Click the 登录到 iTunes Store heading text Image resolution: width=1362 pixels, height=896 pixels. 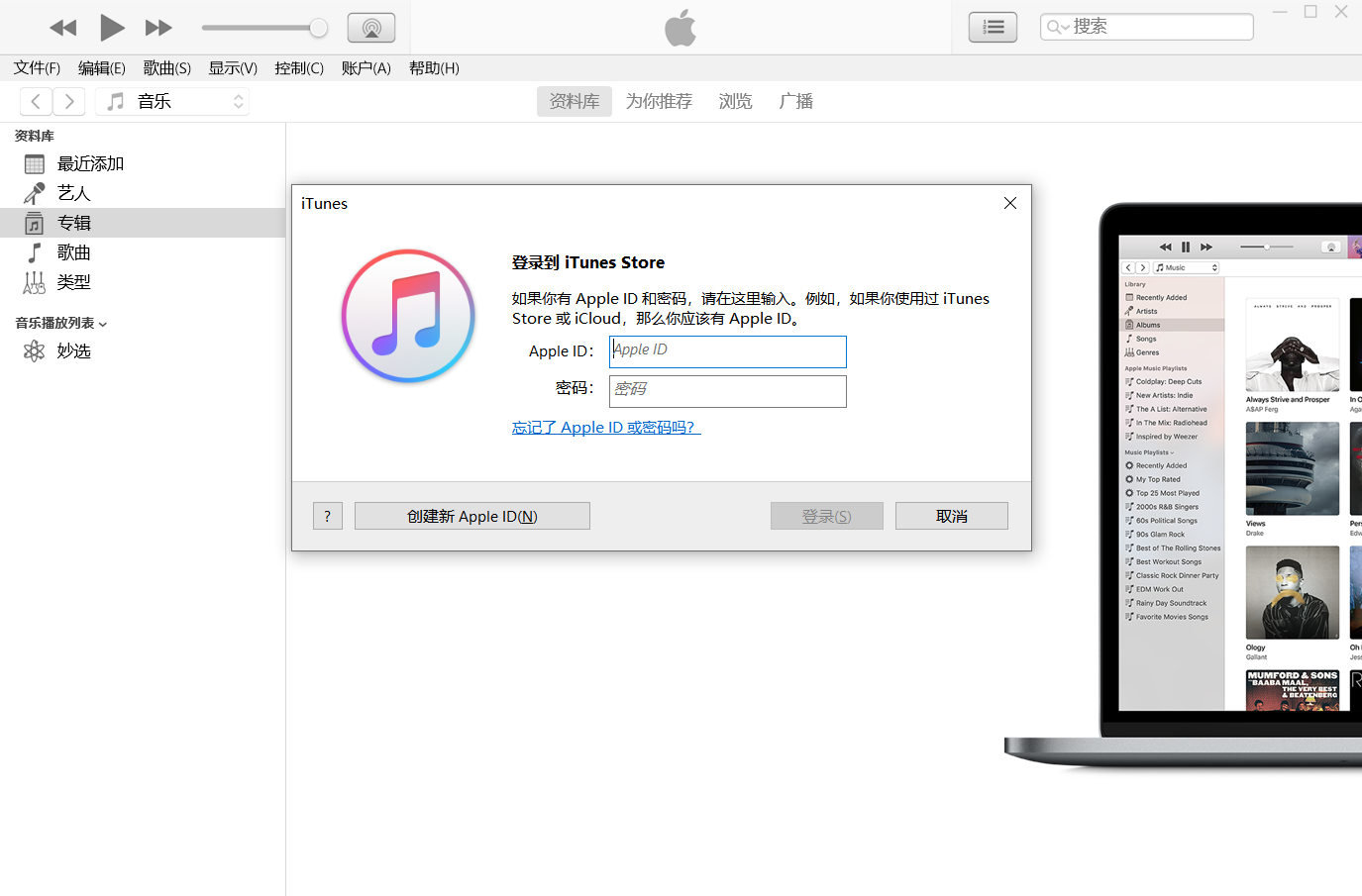tap(588, 262)
